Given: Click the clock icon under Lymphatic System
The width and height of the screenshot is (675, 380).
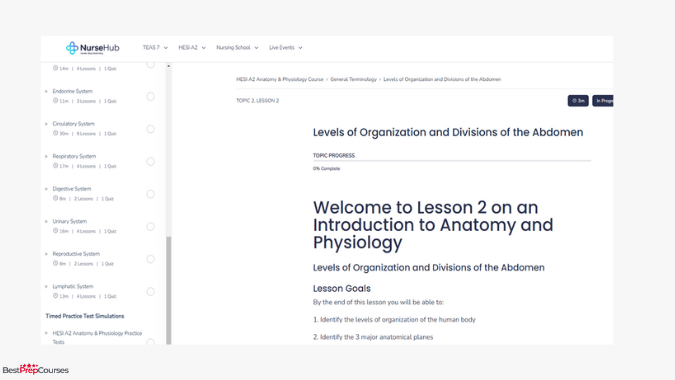Looking at the screenshot, I should pyautogui.click(x=55, y=296).
